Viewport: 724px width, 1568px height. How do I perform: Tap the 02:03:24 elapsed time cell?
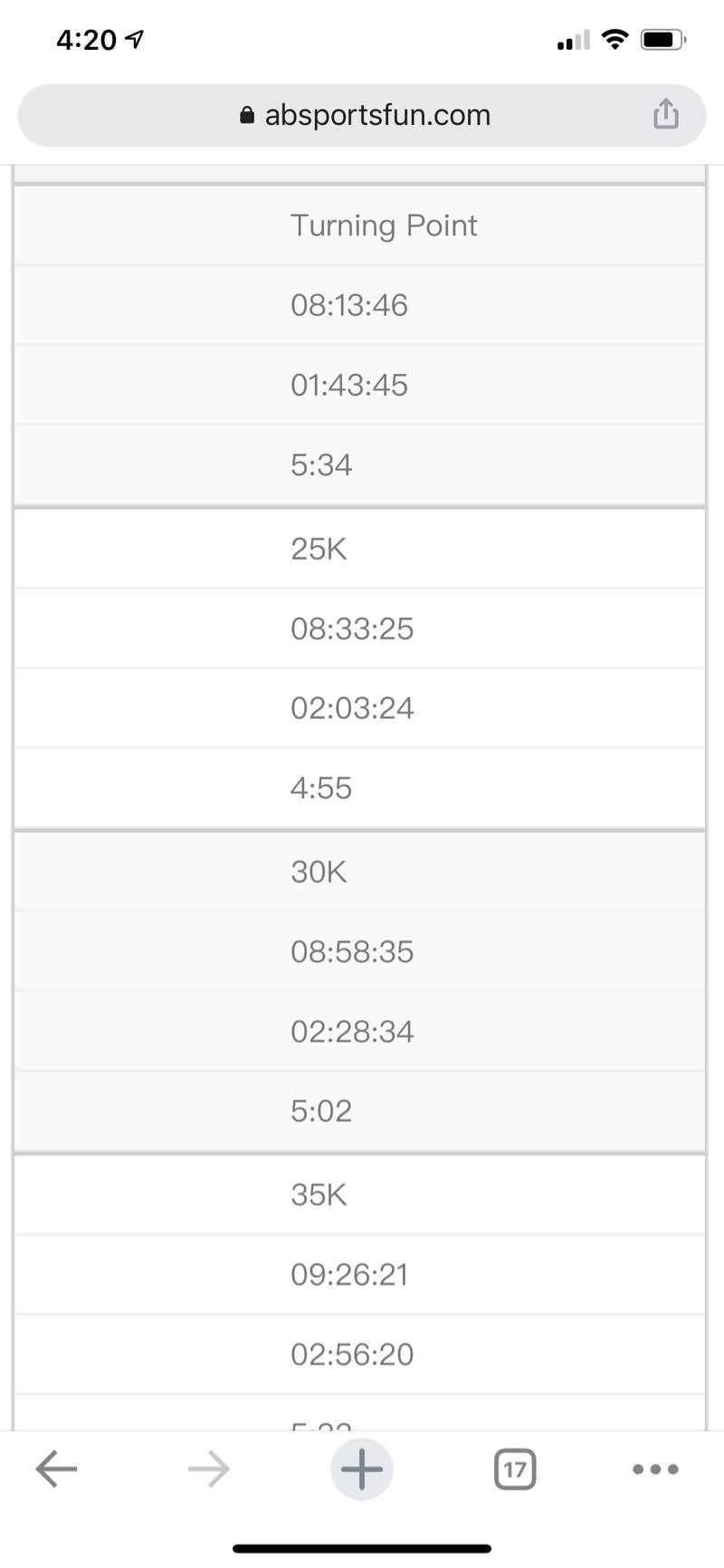point(352,708)
